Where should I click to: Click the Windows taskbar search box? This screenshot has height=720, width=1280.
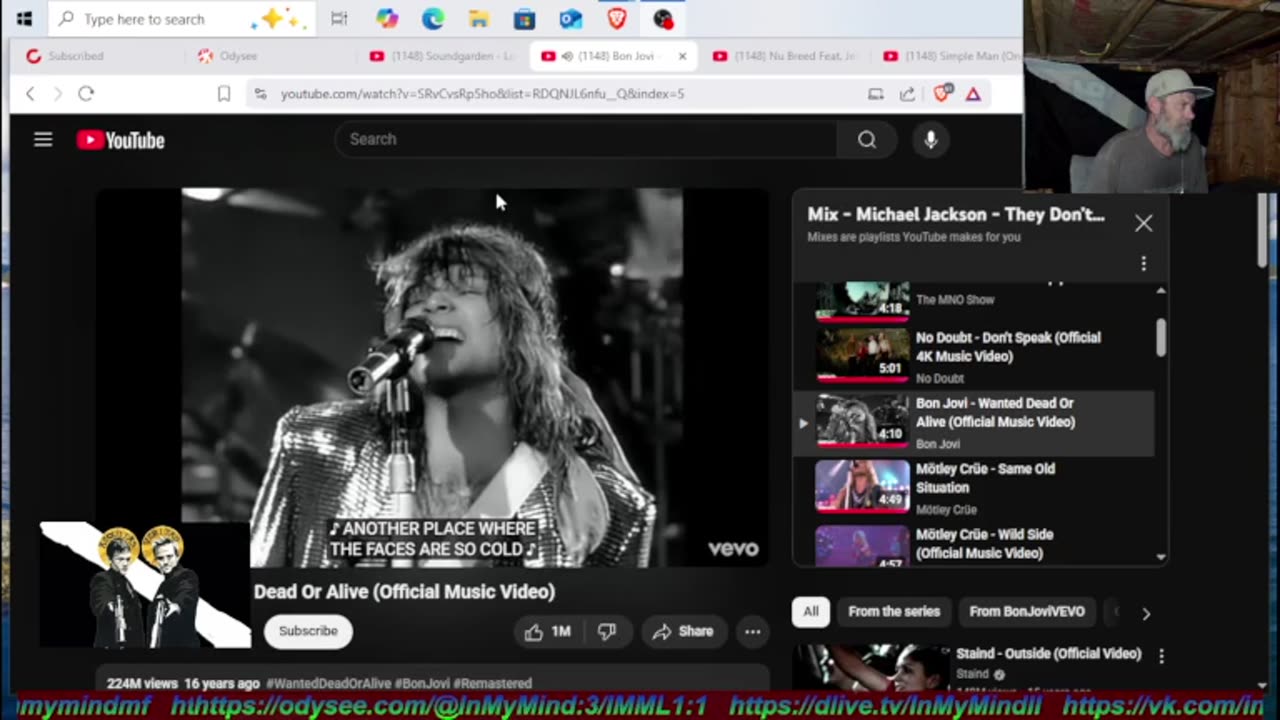point(182,18)
